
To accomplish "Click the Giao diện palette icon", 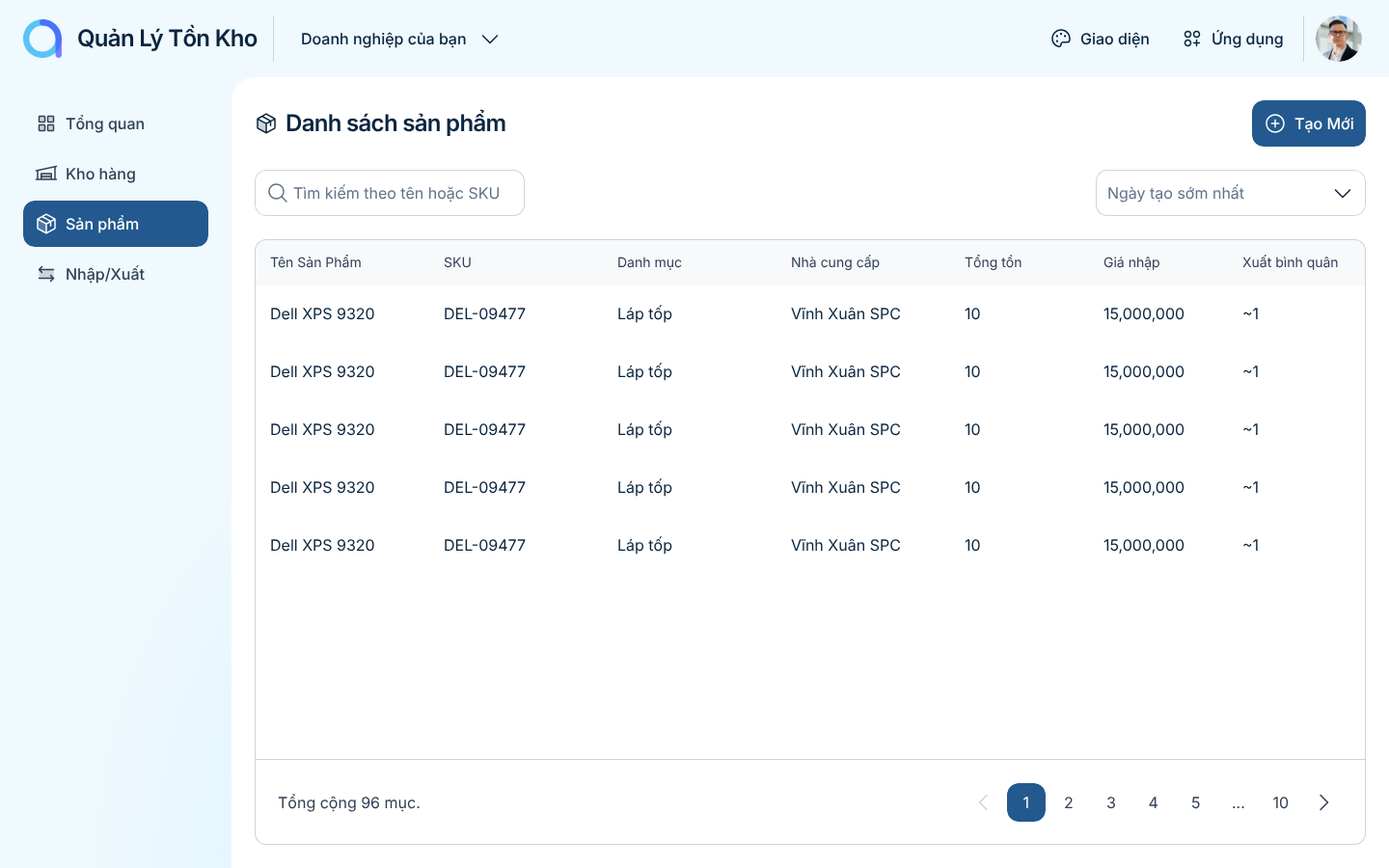I will pyautogui.click(x=1060, y=39).
